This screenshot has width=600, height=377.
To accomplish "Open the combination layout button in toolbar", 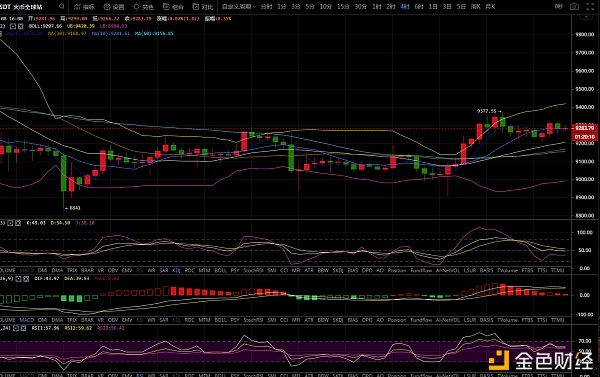I will (x=173, y=7).
